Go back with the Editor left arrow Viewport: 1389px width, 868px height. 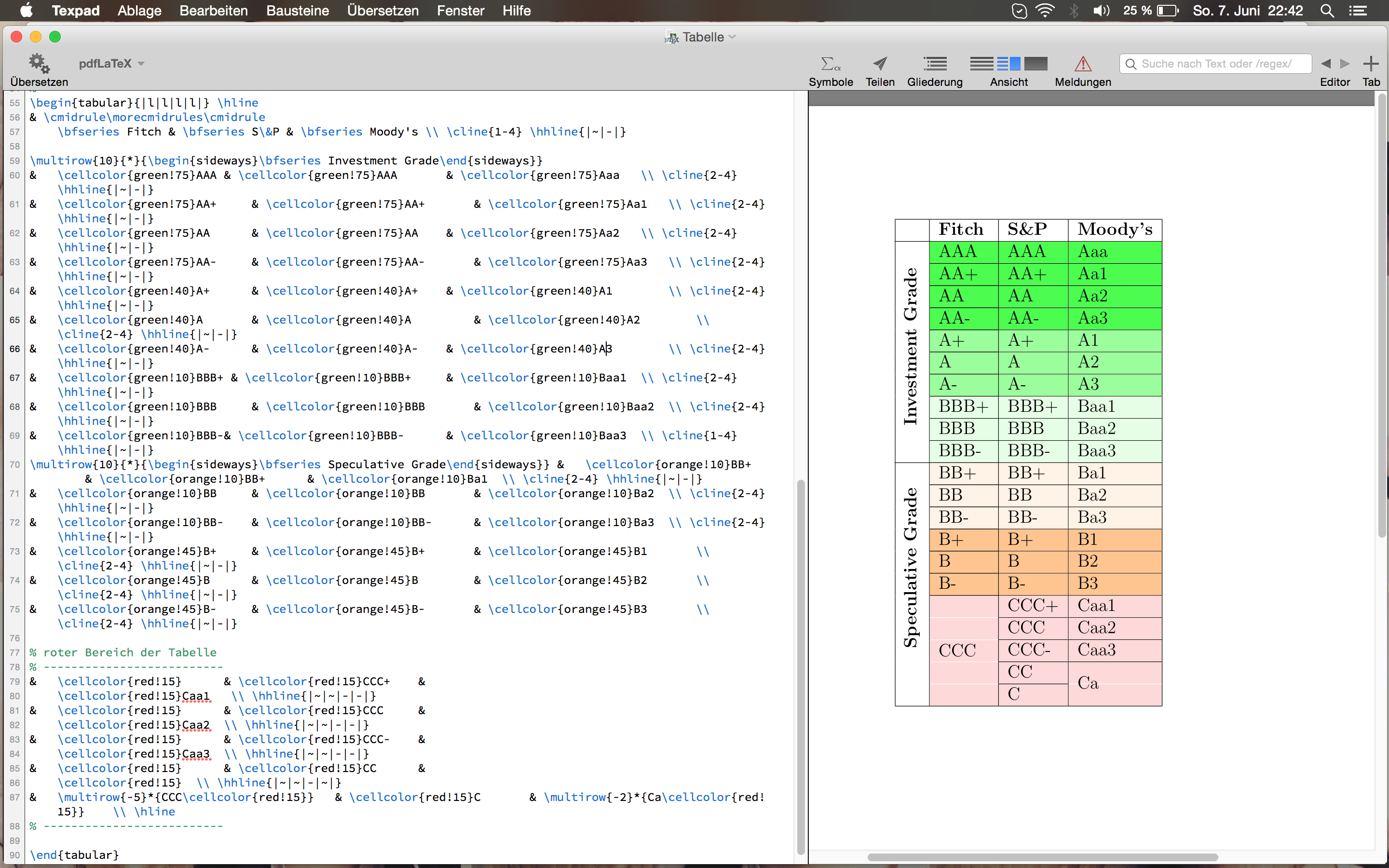1326,63
